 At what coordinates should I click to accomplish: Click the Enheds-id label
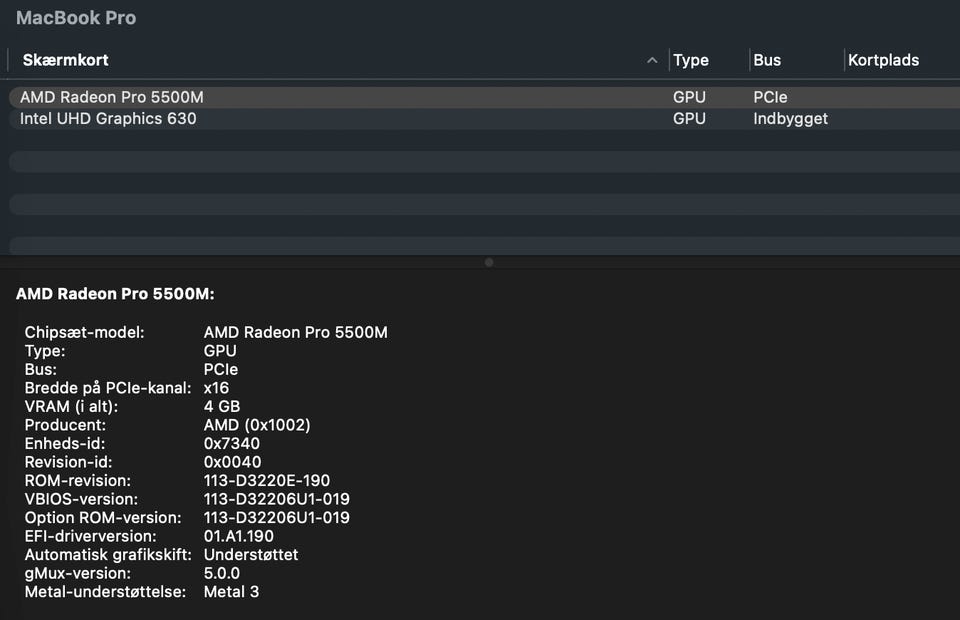tap(65, 444)
